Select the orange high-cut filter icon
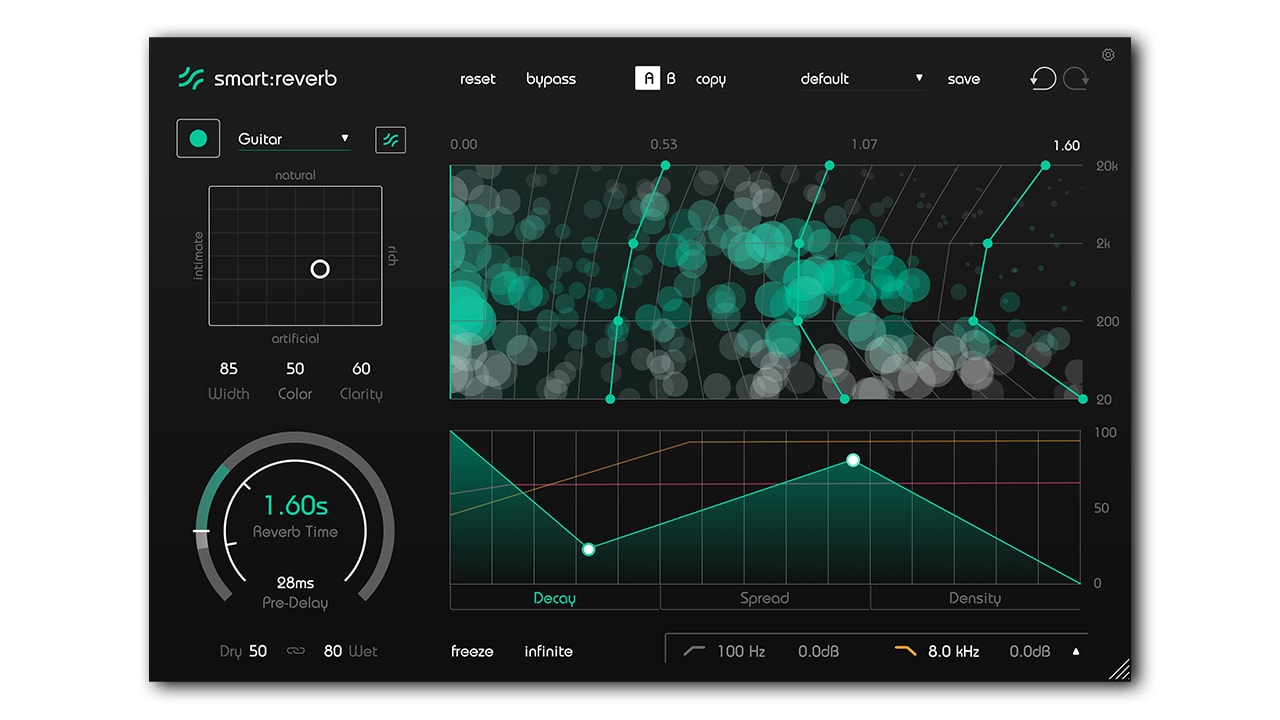 point(905,651)
